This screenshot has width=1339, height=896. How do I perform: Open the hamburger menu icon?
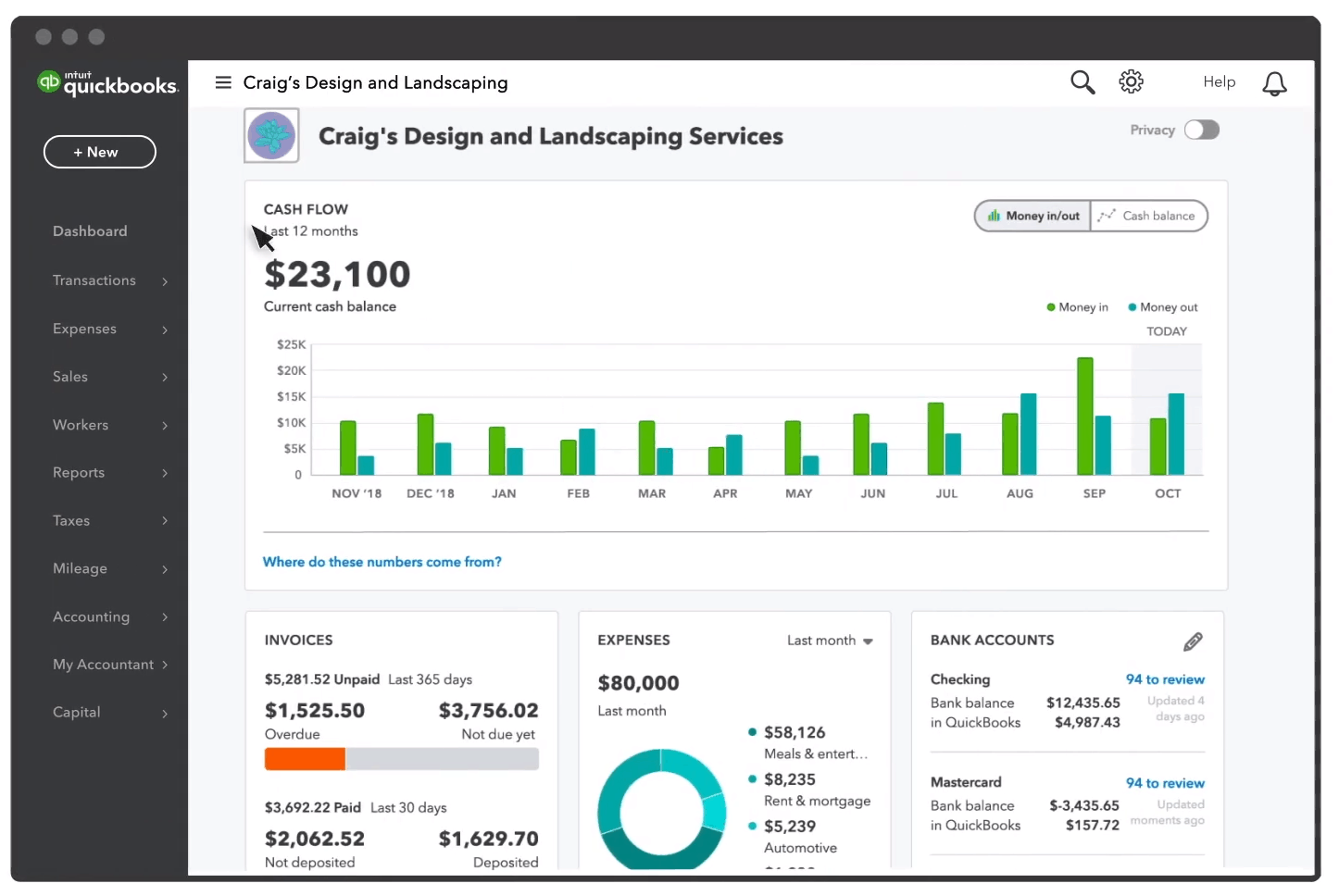pos(223,82)
